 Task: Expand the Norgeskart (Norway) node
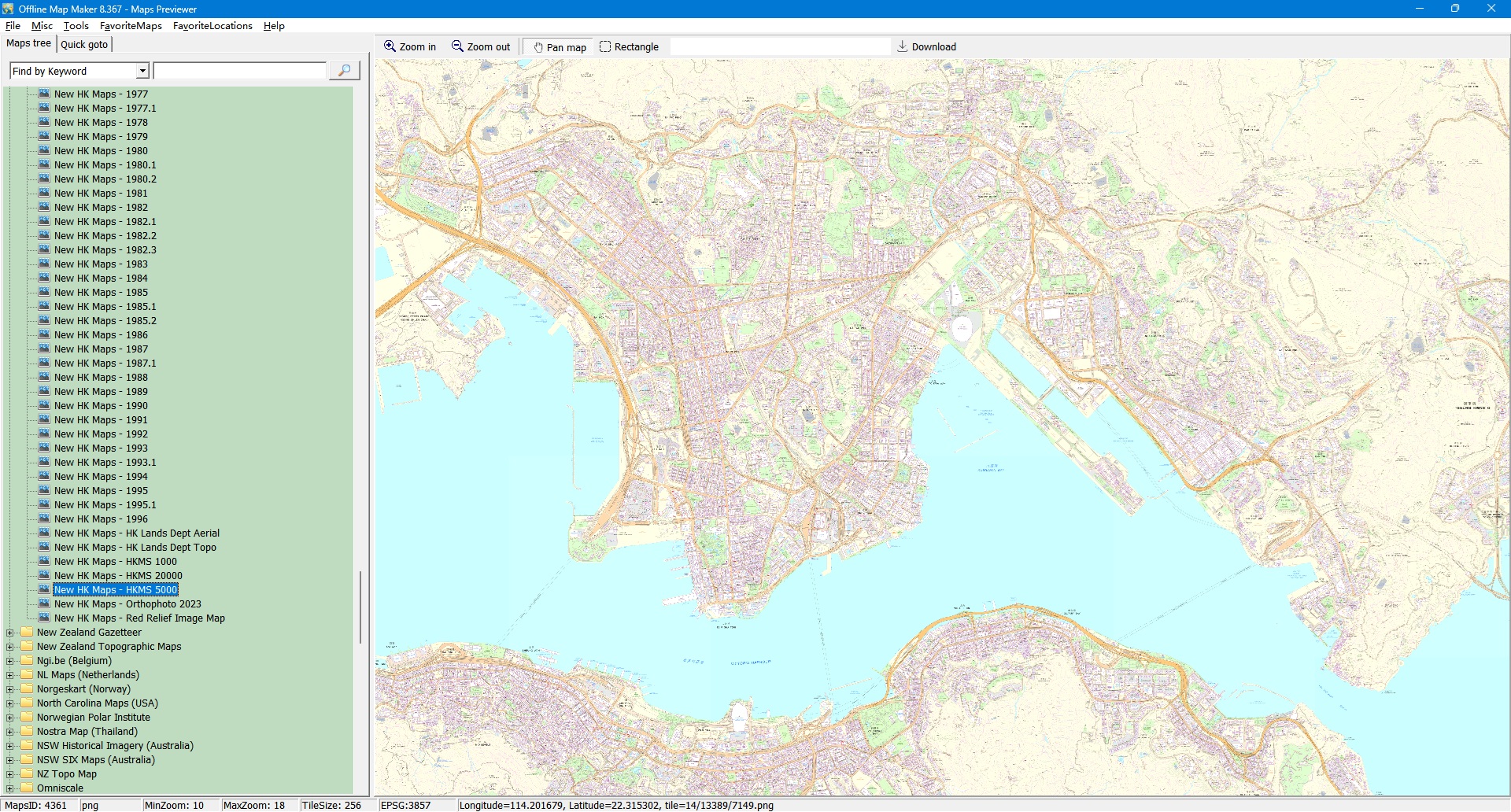coord(10,689)
